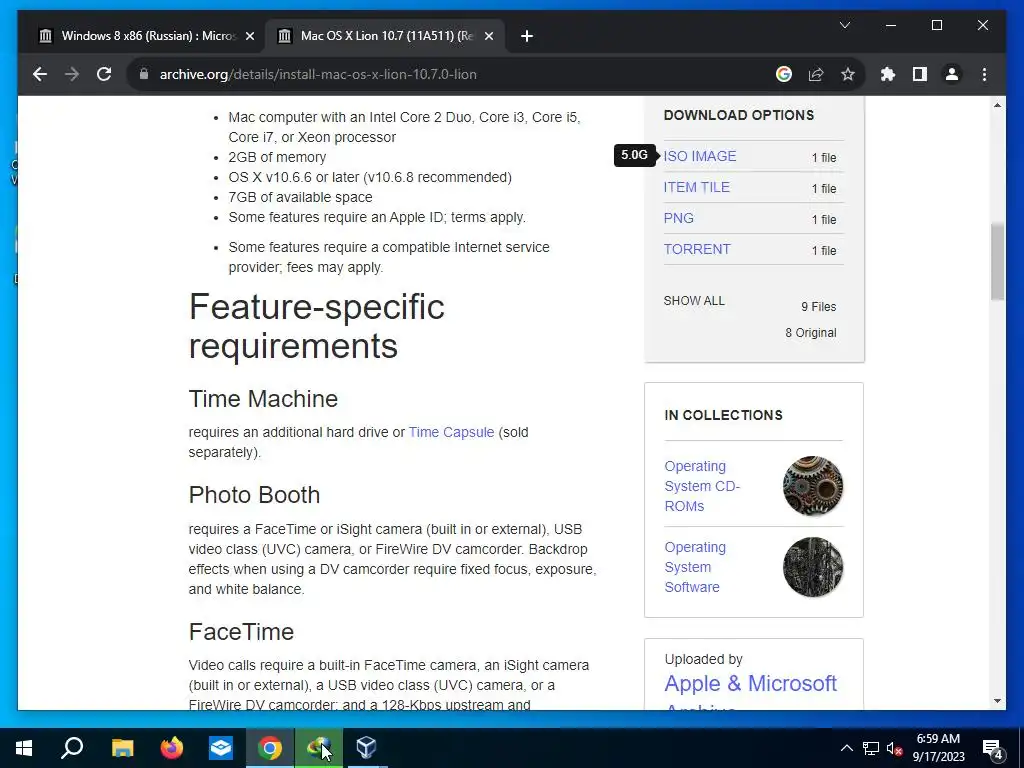1024x768 pixels.
Task: Switch to Chrome on taskbar
Action: 270,748
